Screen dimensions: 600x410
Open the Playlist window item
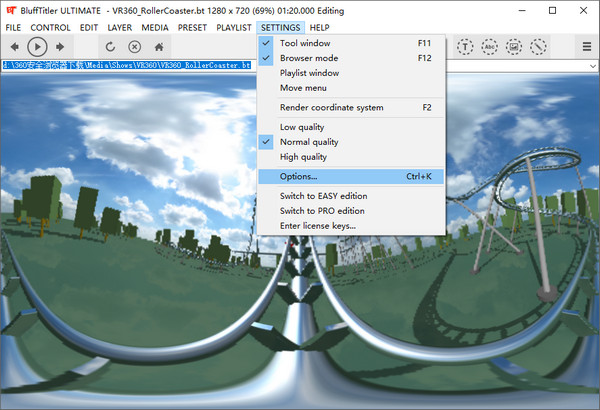tap(351, 73)
